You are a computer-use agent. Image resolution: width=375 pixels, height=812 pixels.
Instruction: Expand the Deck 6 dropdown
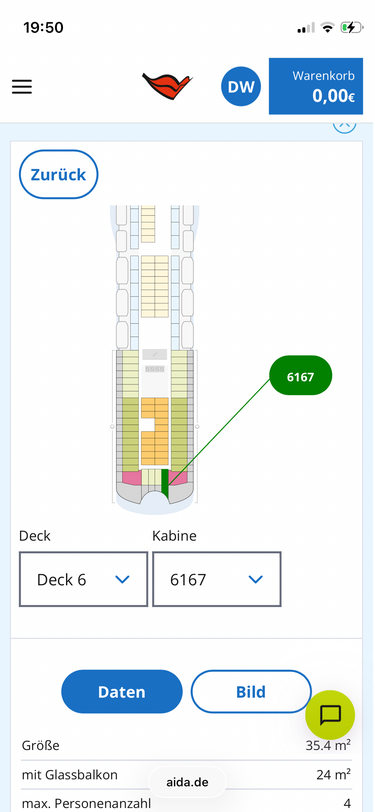(x=83, y=579)
